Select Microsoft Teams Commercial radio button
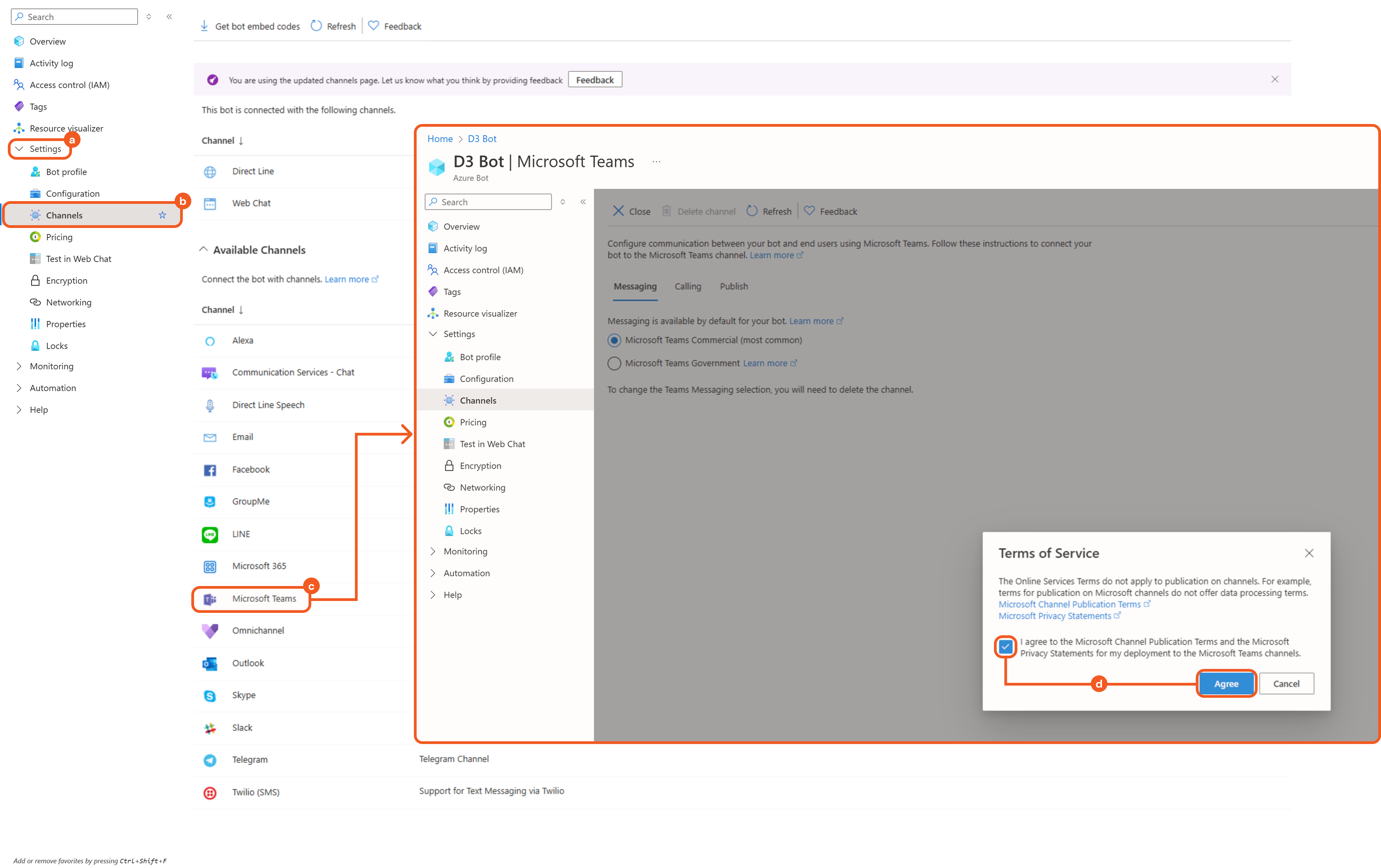Image resolution: width=1381 pixels, height=868 pixels. click(x=614, y=340)
